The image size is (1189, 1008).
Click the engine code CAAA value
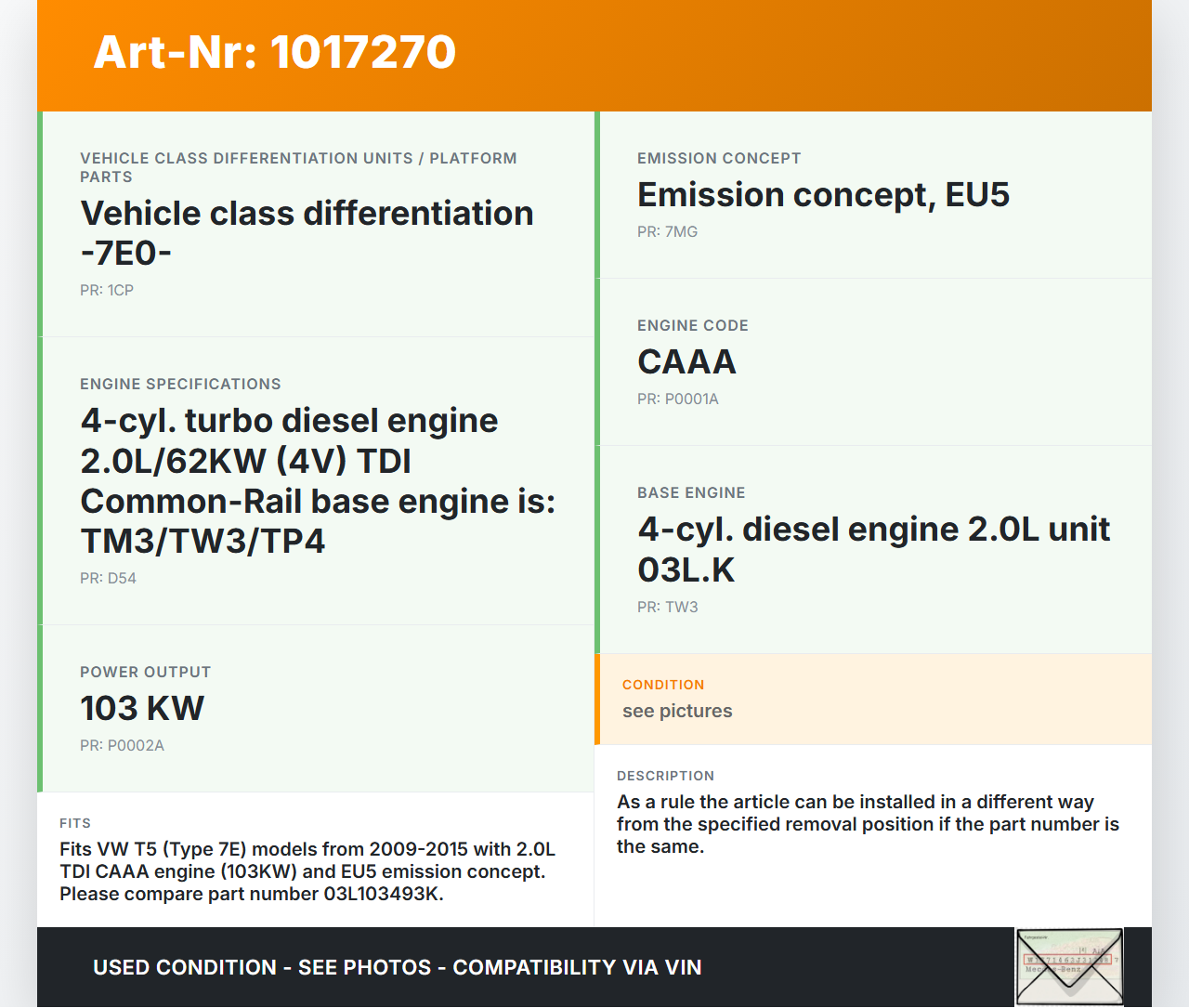686,362
